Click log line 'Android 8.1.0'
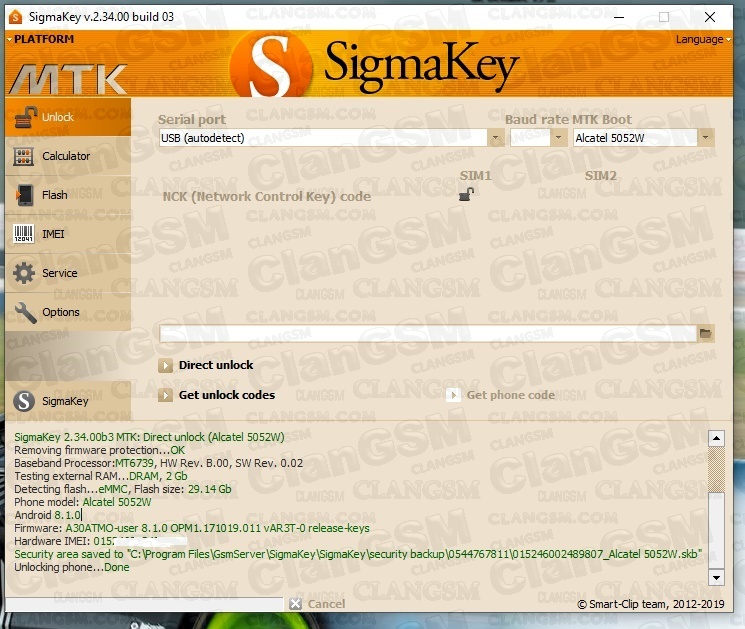The width and height of the screenshot is (745, 629). (x=48, y=515)
